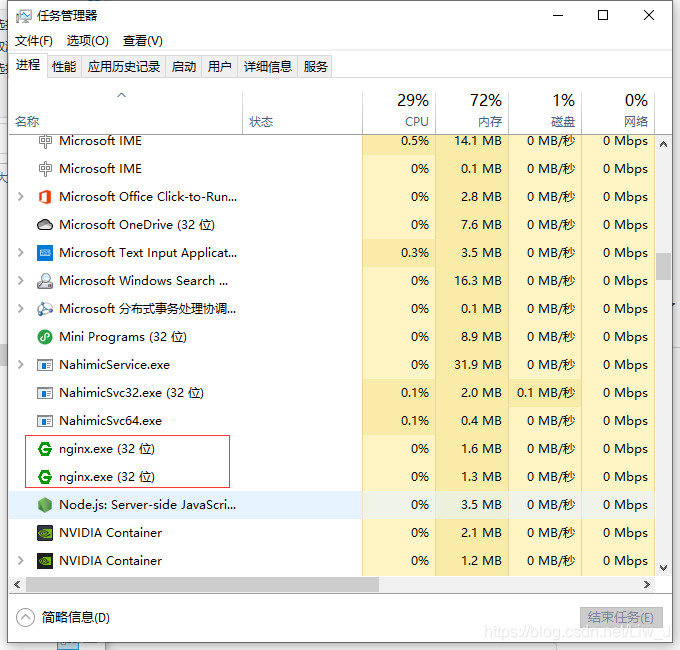Switch to the 服务 tab
Screen dimensions: 680x650
tap(315, 67)
